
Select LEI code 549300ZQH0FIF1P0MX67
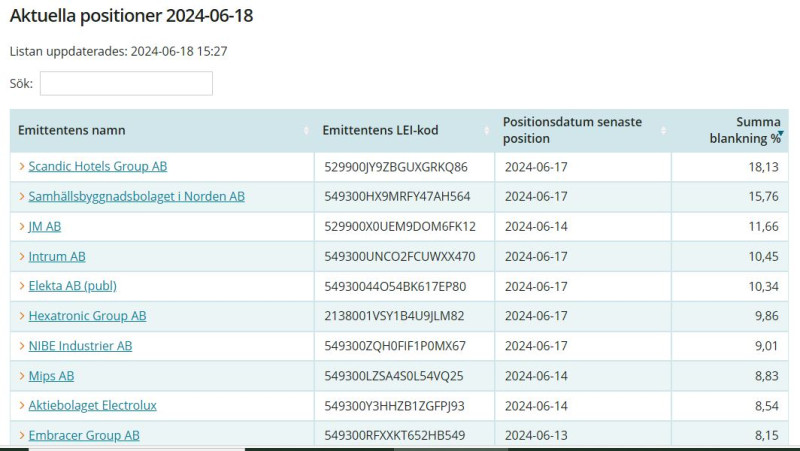click(395, 346)
